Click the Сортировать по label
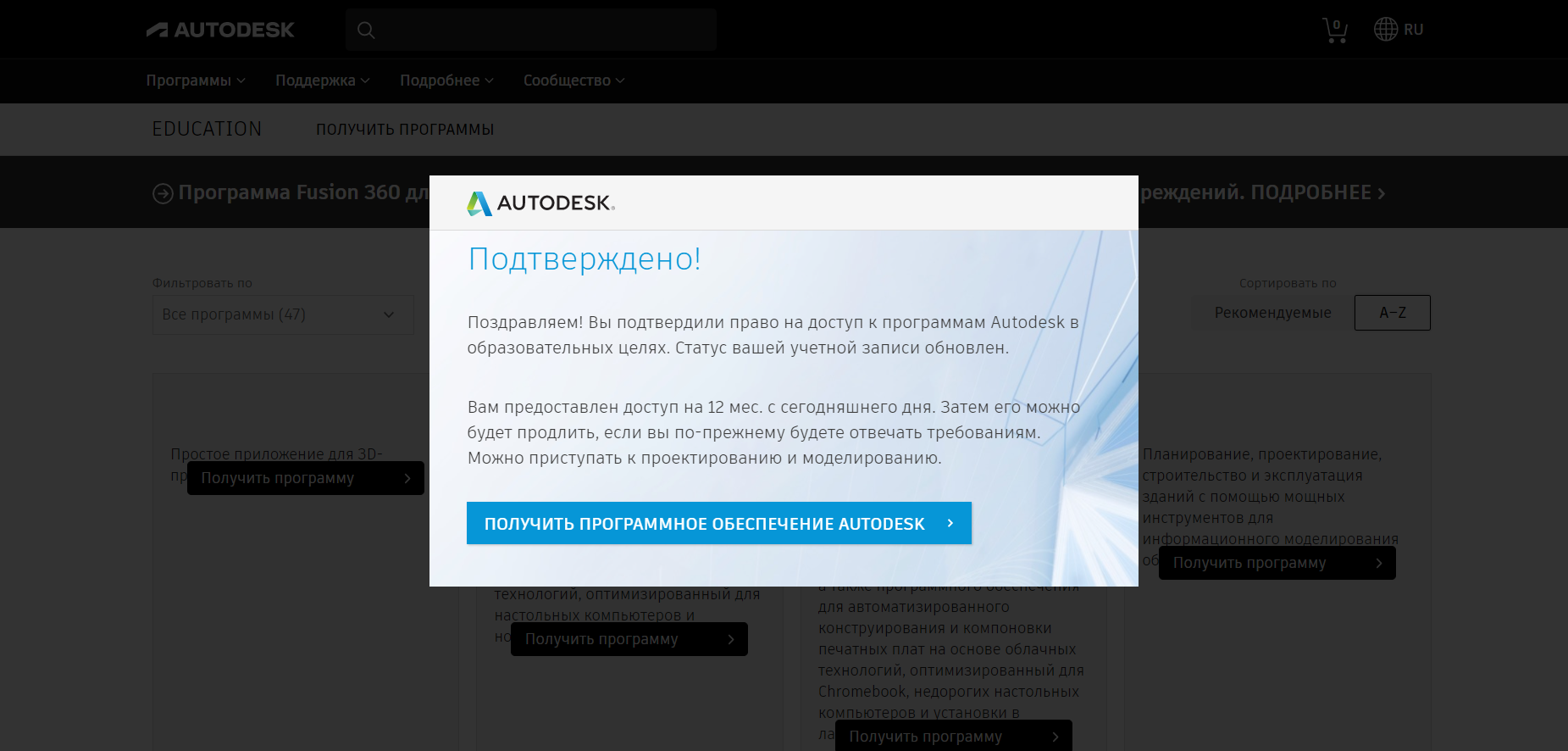The height and width of the screenshot is (751, 1568). point(1288,283)
